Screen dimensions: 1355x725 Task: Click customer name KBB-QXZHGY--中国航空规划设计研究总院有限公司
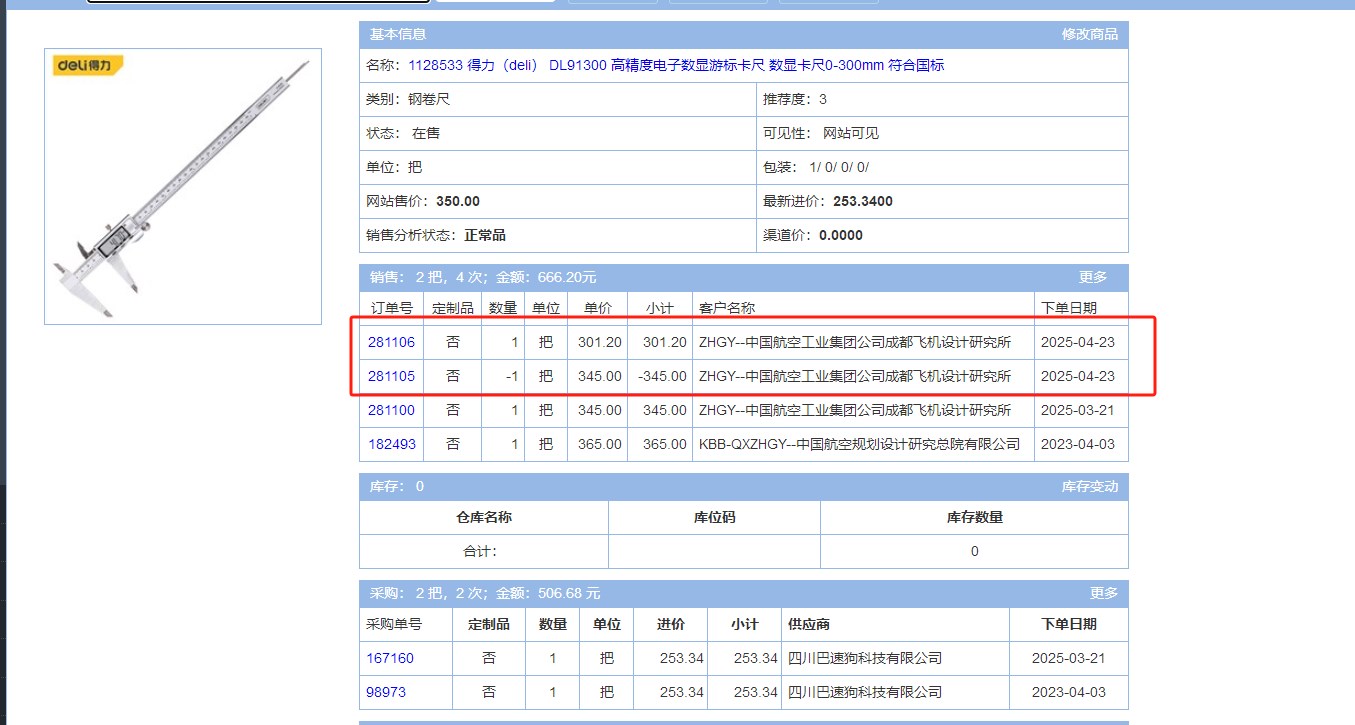[859, 444]
